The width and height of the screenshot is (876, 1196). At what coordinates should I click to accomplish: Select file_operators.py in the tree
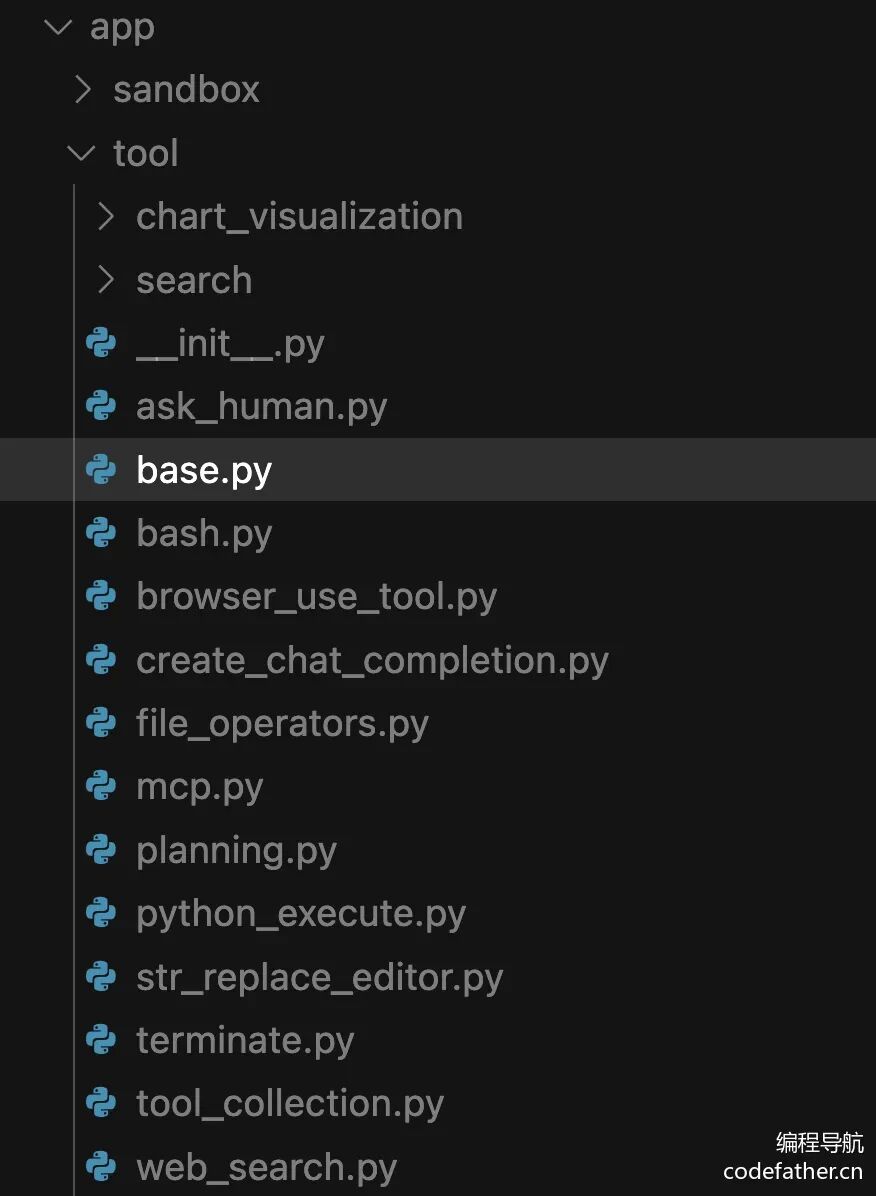(x=282, y=724)
